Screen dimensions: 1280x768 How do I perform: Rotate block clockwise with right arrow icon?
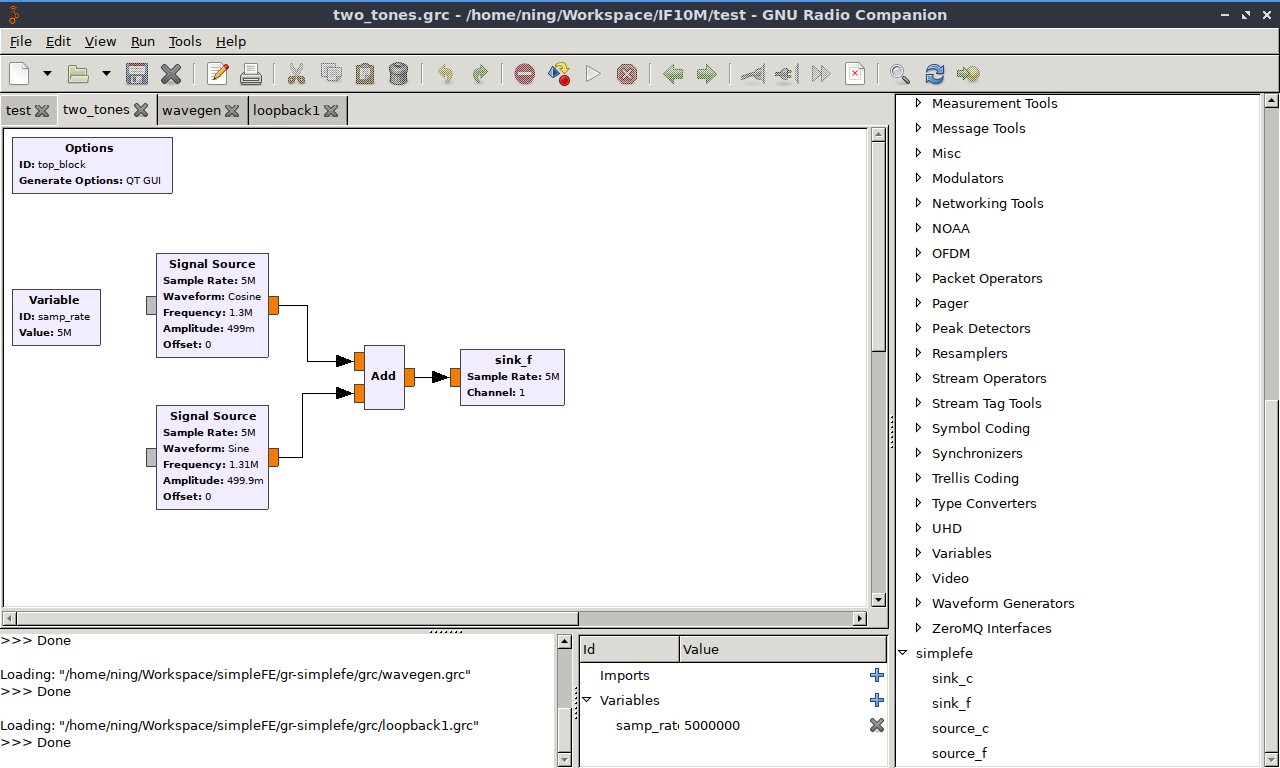pyautogui.click(x=707, y=73)
